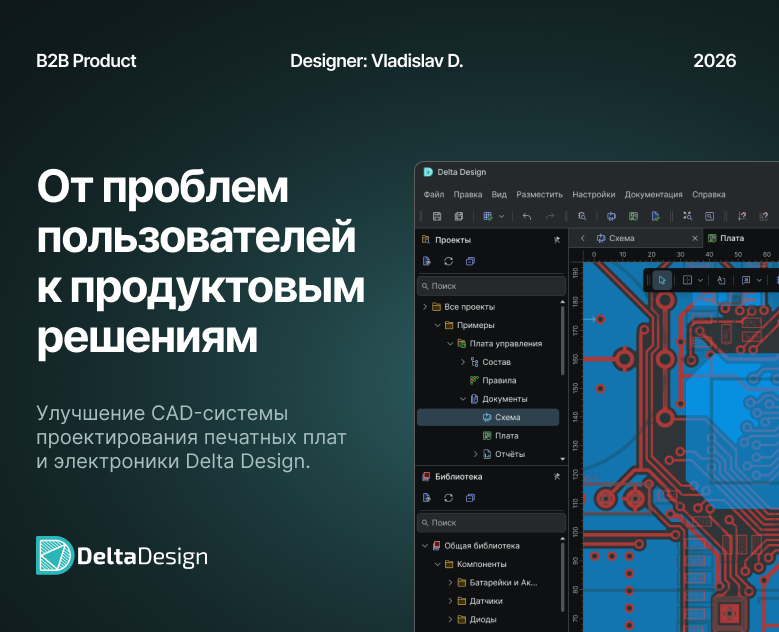779x632 pixels.
Task: Expand the Все проекты folder
Action: pyautogui.click(x=425, y=307)
